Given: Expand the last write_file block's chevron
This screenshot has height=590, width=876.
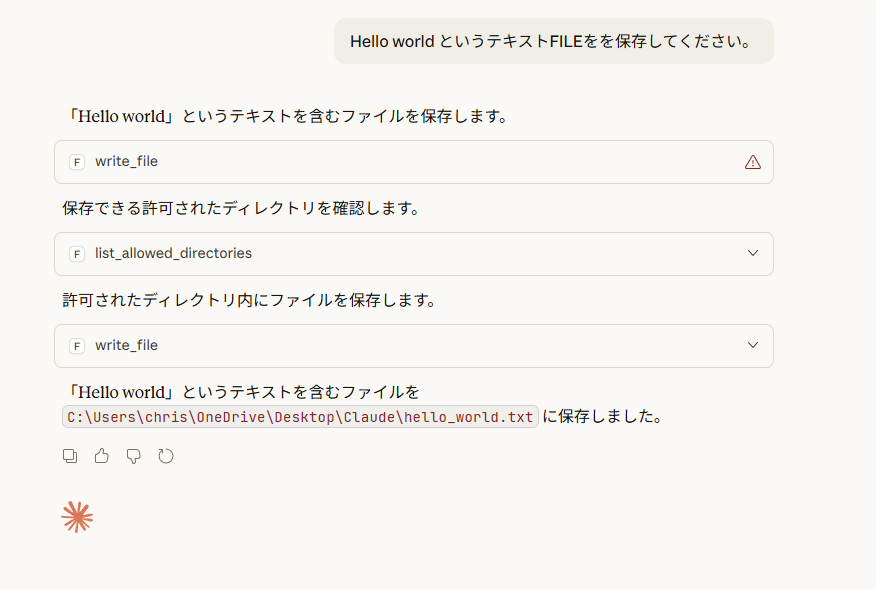Looking at the screenshot, I should click(x=753, y=346).
